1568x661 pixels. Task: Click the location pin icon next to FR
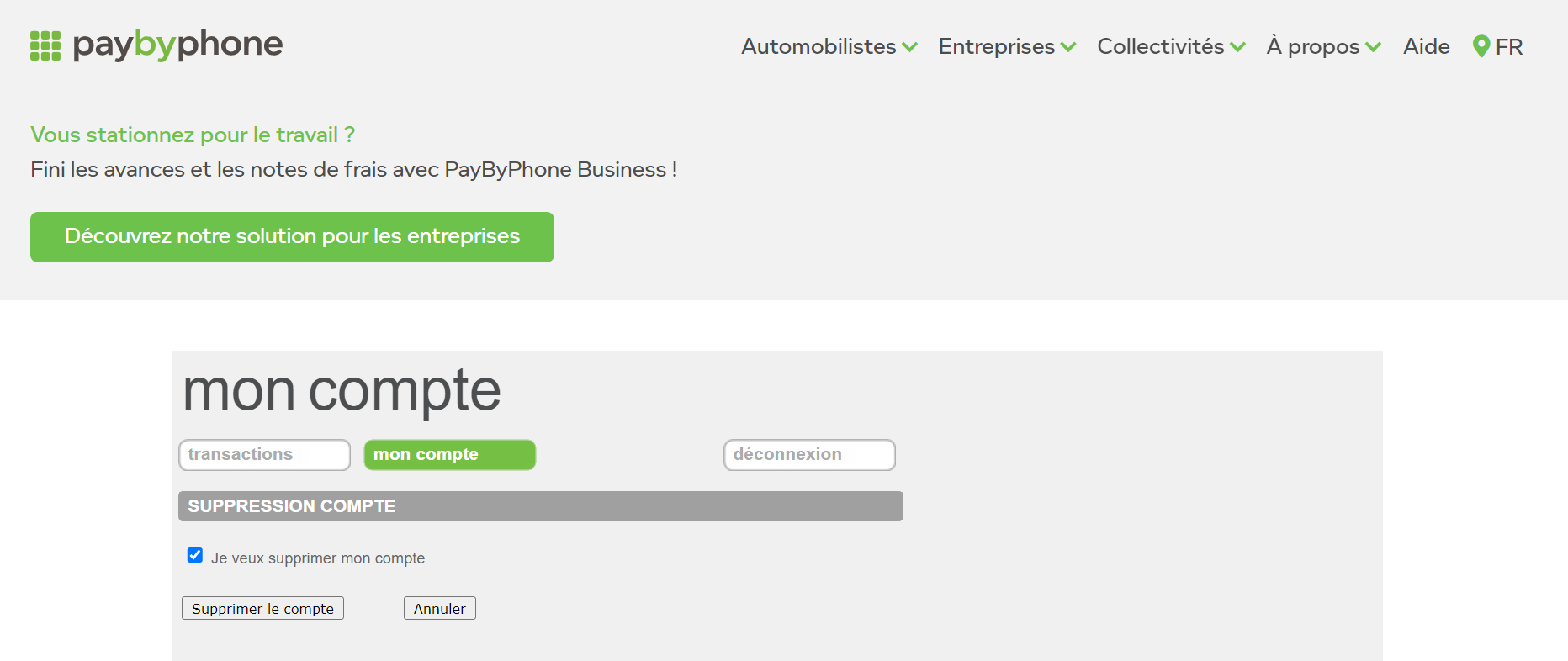click(1481, 46)
